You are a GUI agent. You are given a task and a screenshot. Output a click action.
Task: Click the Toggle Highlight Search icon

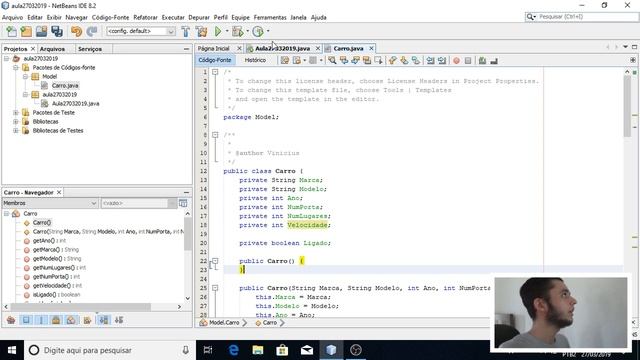coord(367,60)
